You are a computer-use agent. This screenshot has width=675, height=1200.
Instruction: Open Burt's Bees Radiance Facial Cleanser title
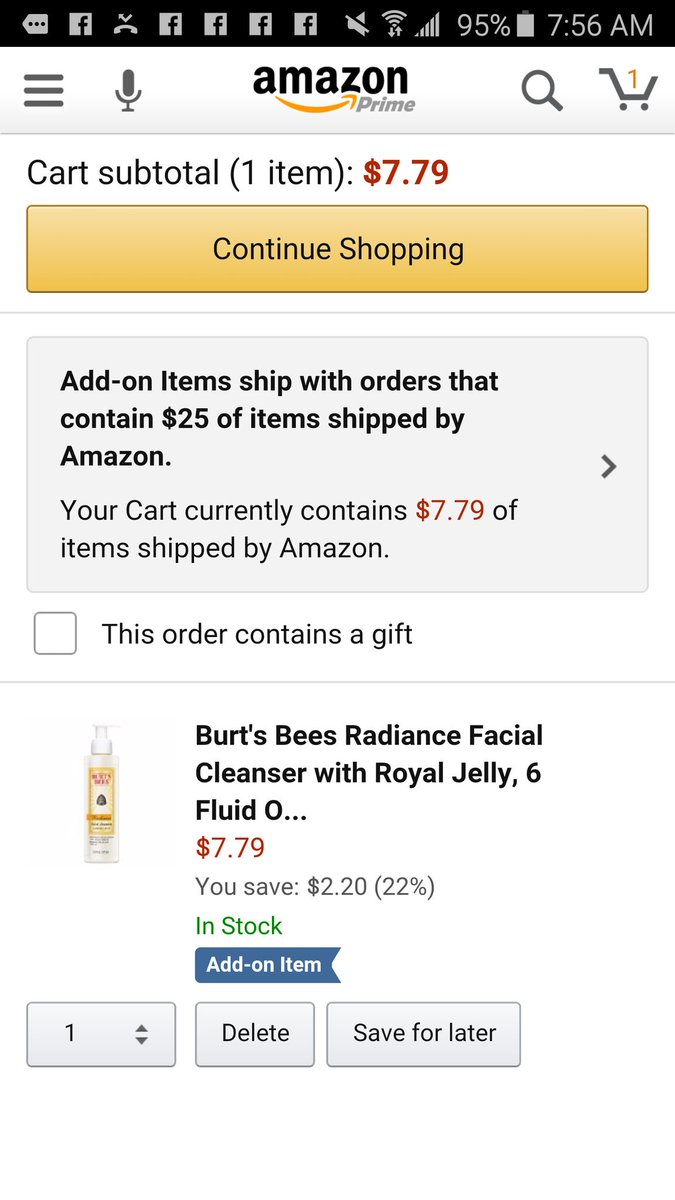click(x=369, y=772)
